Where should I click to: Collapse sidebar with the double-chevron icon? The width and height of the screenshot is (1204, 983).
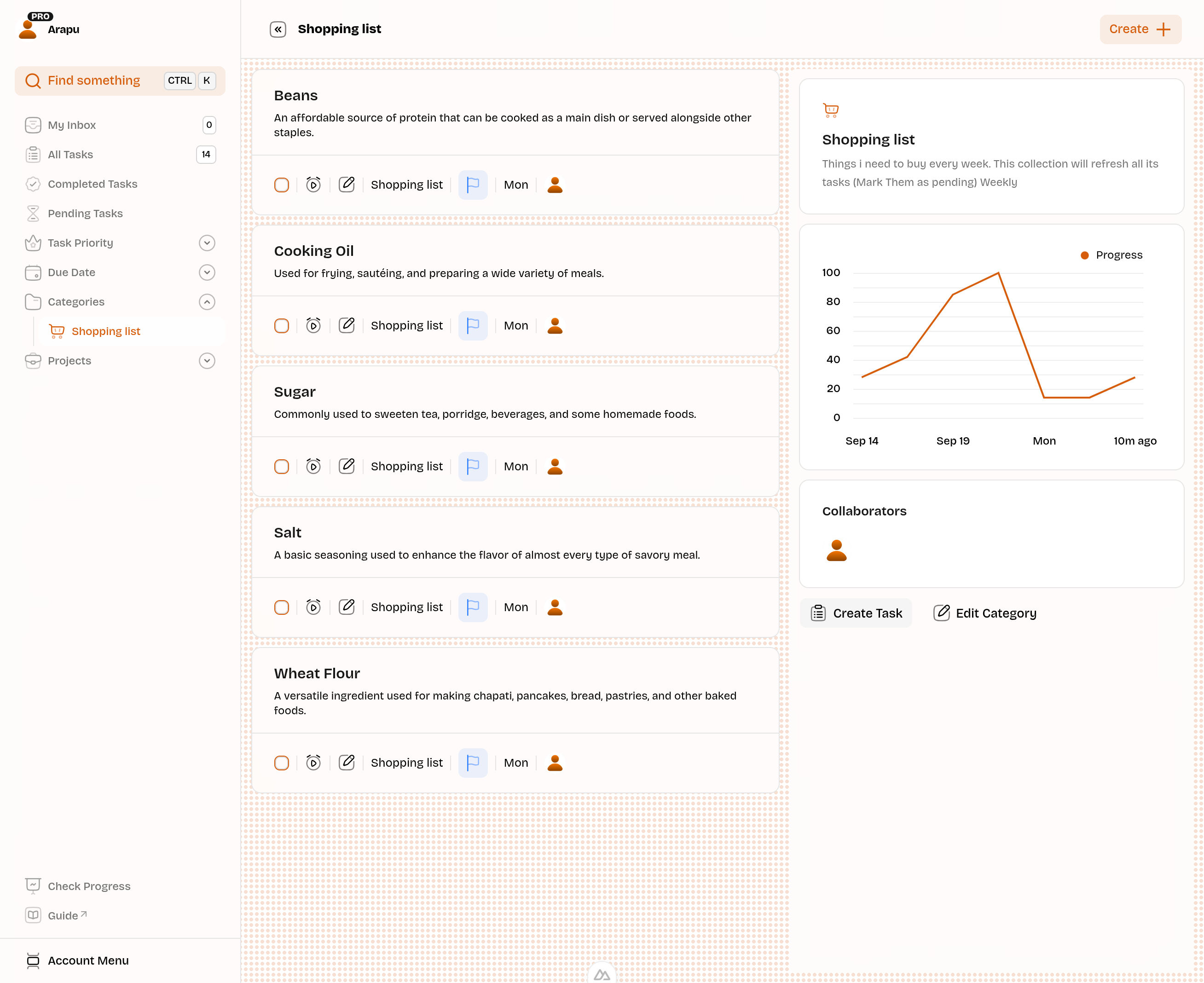coord(278,29)
